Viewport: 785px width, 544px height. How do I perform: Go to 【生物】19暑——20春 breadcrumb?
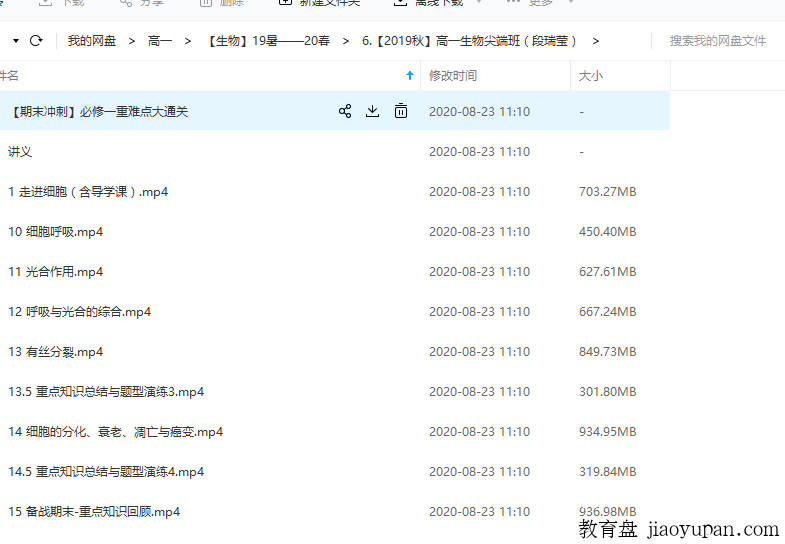pyautogui.click(x=268, y=41)
